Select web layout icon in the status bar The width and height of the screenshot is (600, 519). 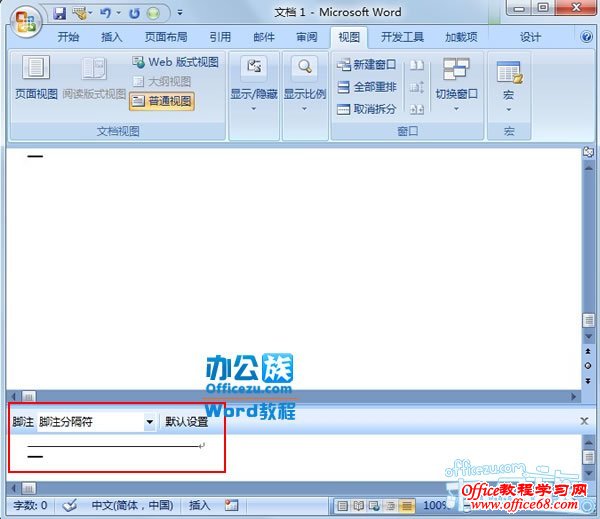coord(374,506)
